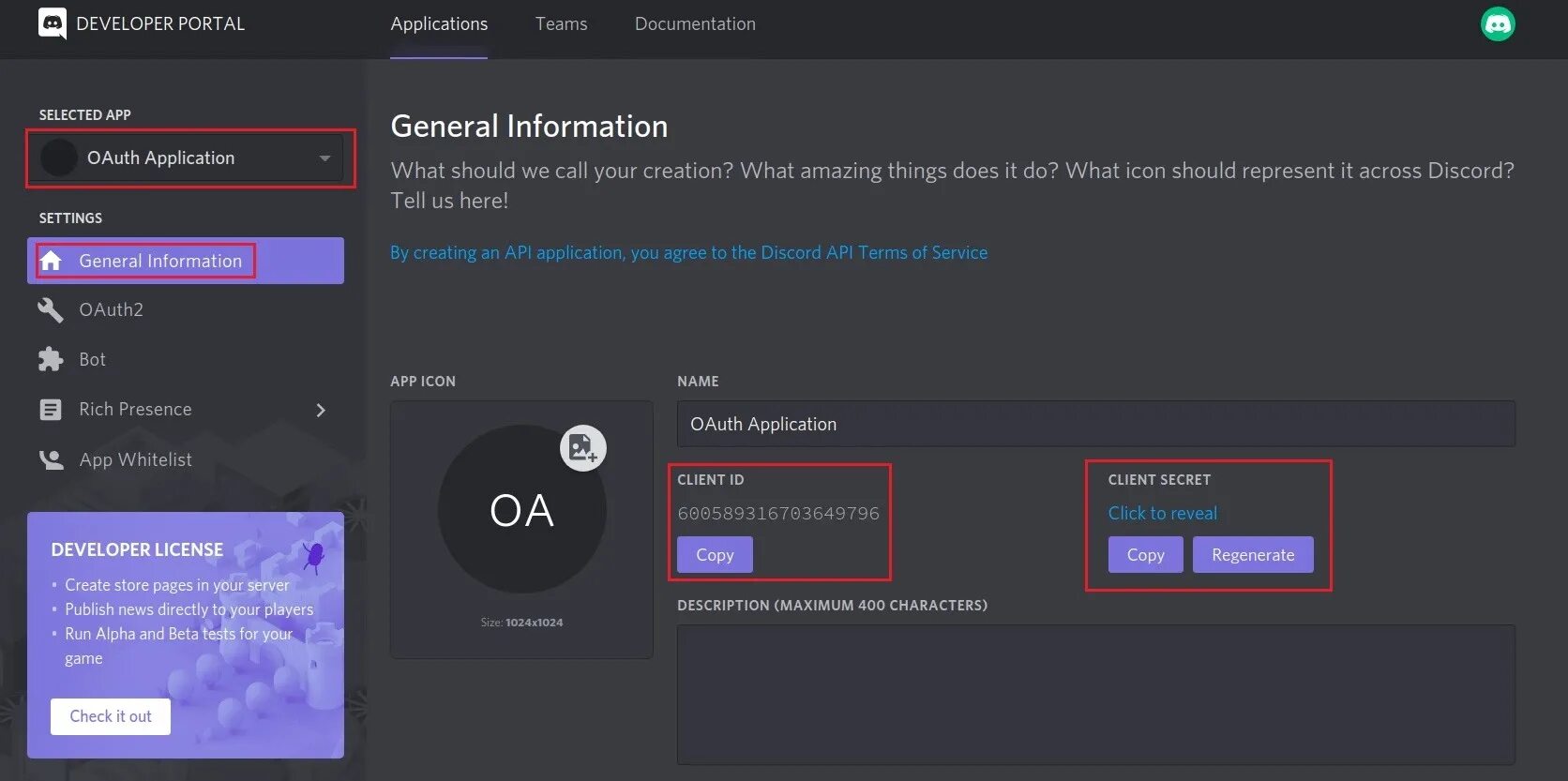The image size is (1568, 781).
Task: Open the Documentation tab
Action: [695, 24]
